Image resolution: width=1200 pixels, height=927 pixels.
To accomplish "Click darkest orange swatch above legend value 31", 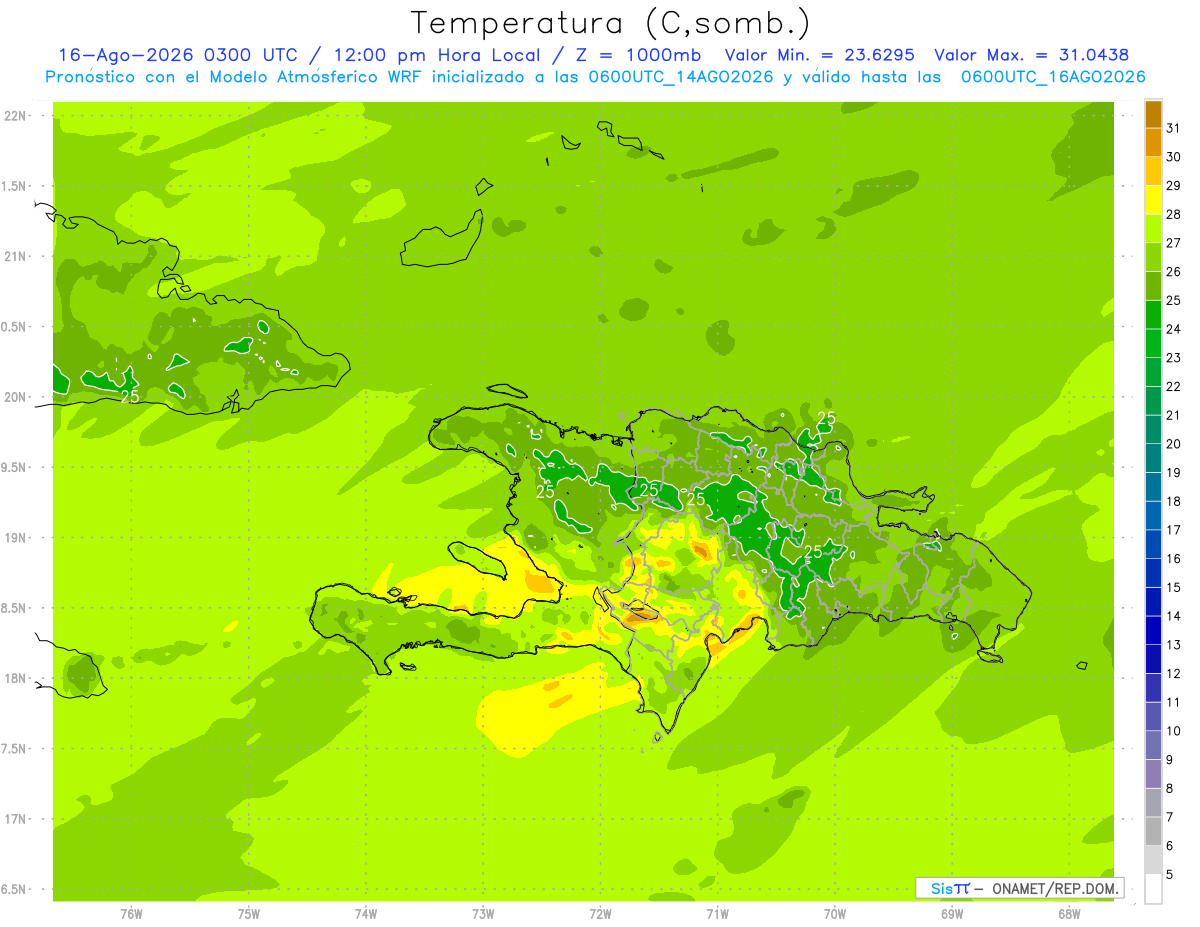I will point(1153,114).
